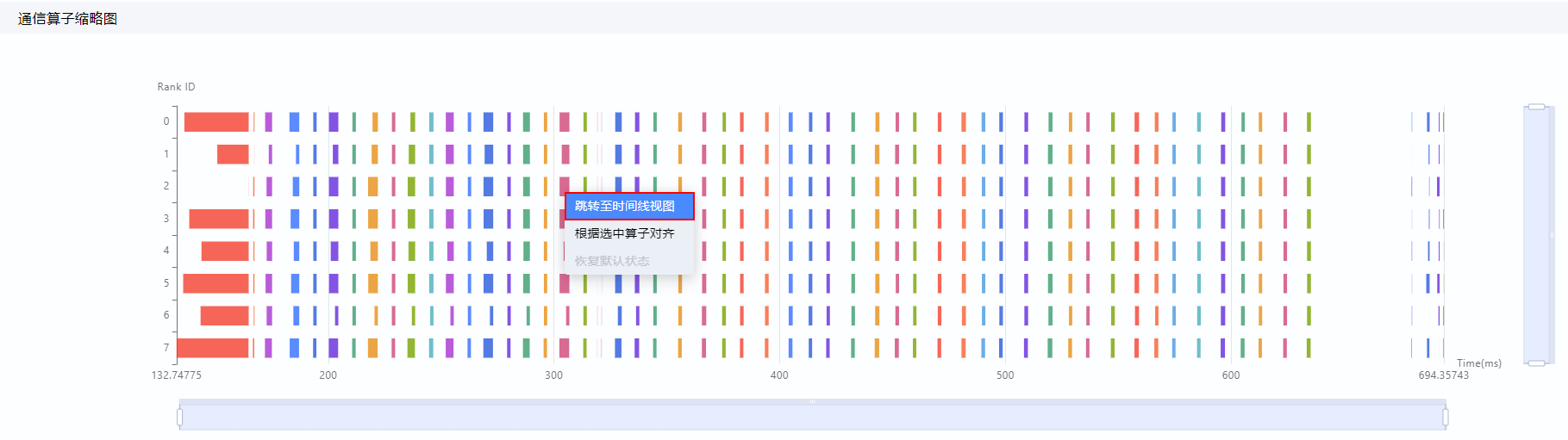Image resolution: width=1568 pixels, height=440 pixels.
Task: Click the 200 time axis label
Action: pos(328,375)
